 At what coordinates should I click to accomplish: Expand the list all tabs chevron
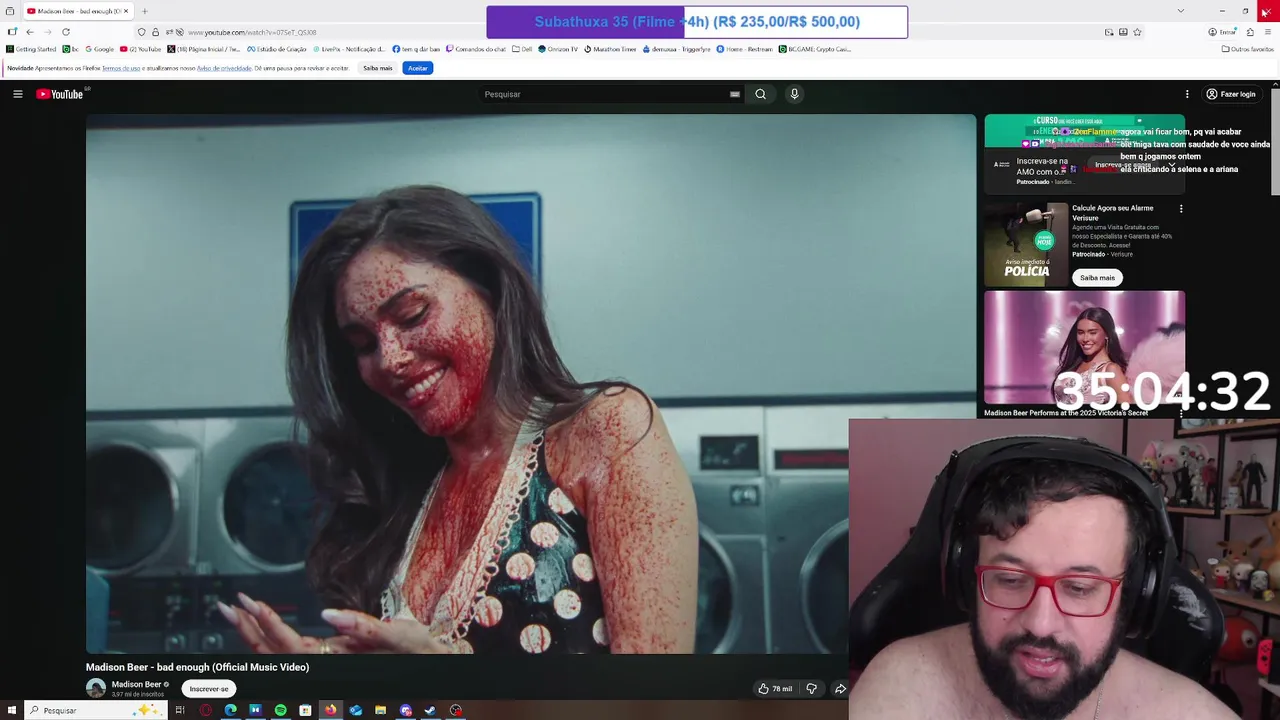pos(1180,11)
